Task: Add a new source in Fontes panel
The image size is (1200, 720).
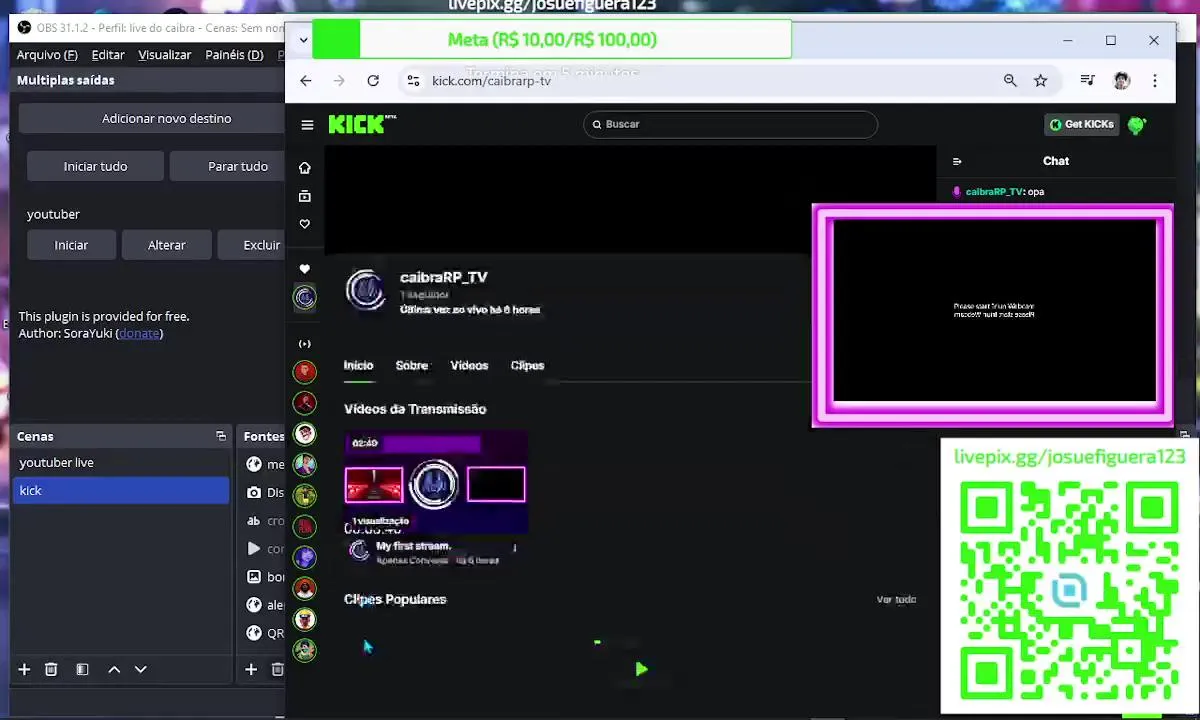Action: 251,669
